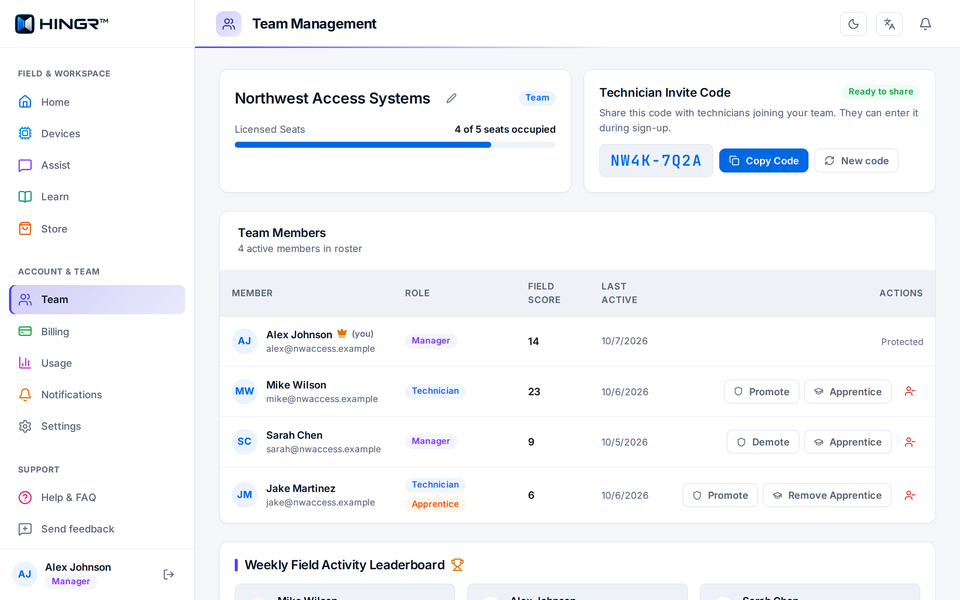Click the Team badge on team card
The width and height of the screenshot is (960, 600).
pyautogui.click(x=537, y=97)
